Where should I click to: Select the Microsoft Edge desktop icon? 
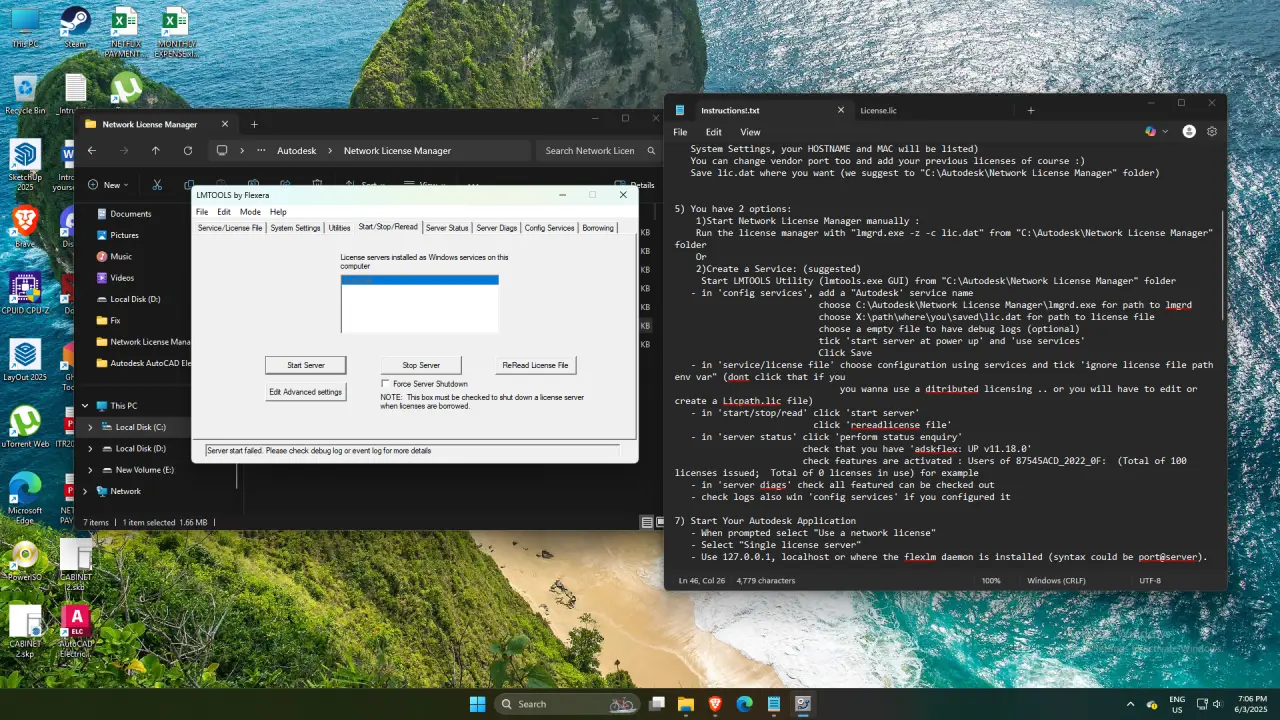(25, 497)
